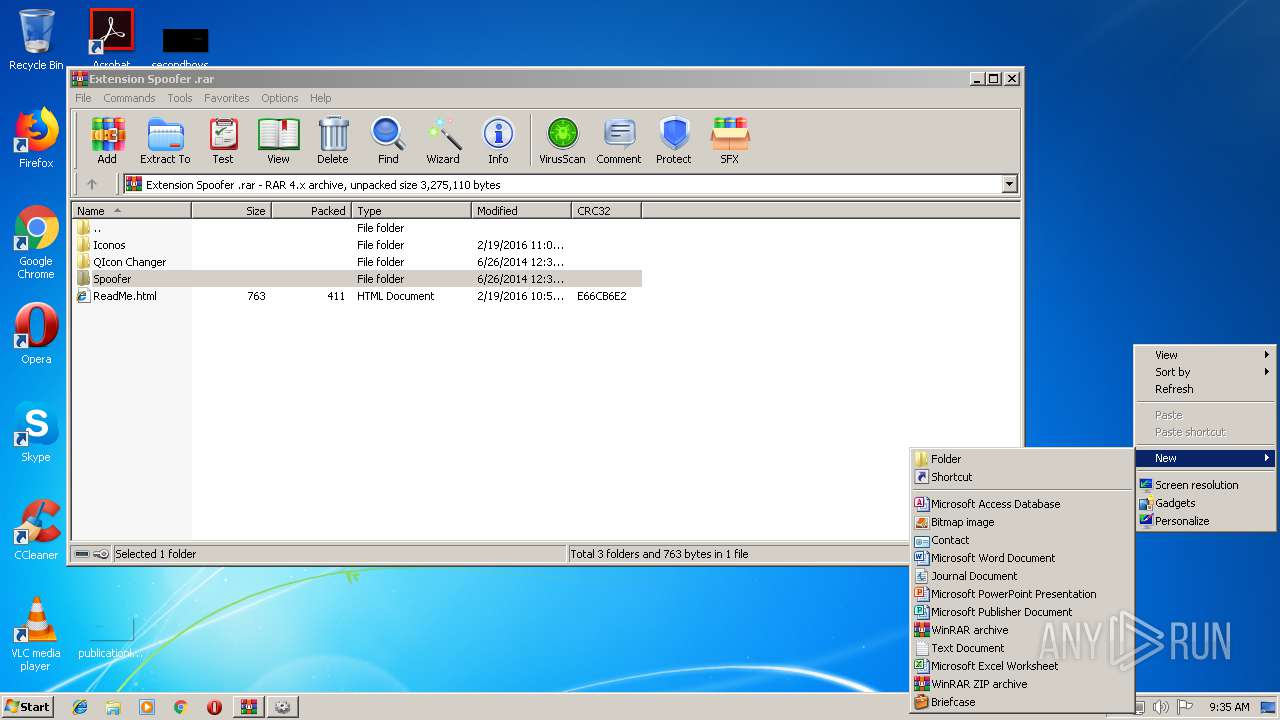Create new Microsoft Publisher Document
The image size is (1280, 720).
[1021, 612]
